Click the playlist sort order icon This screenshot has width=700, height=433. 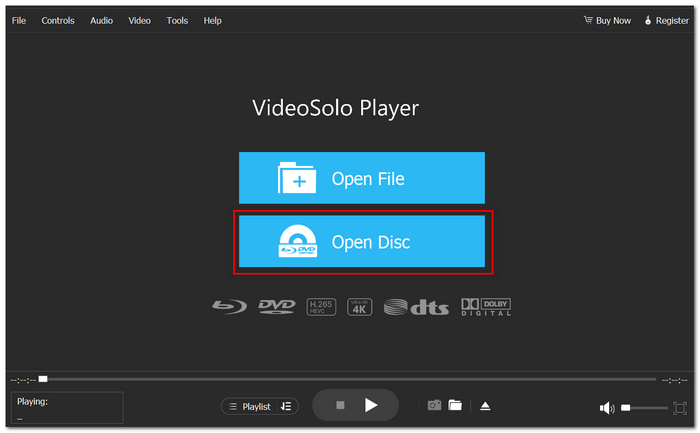coord(286,406)
